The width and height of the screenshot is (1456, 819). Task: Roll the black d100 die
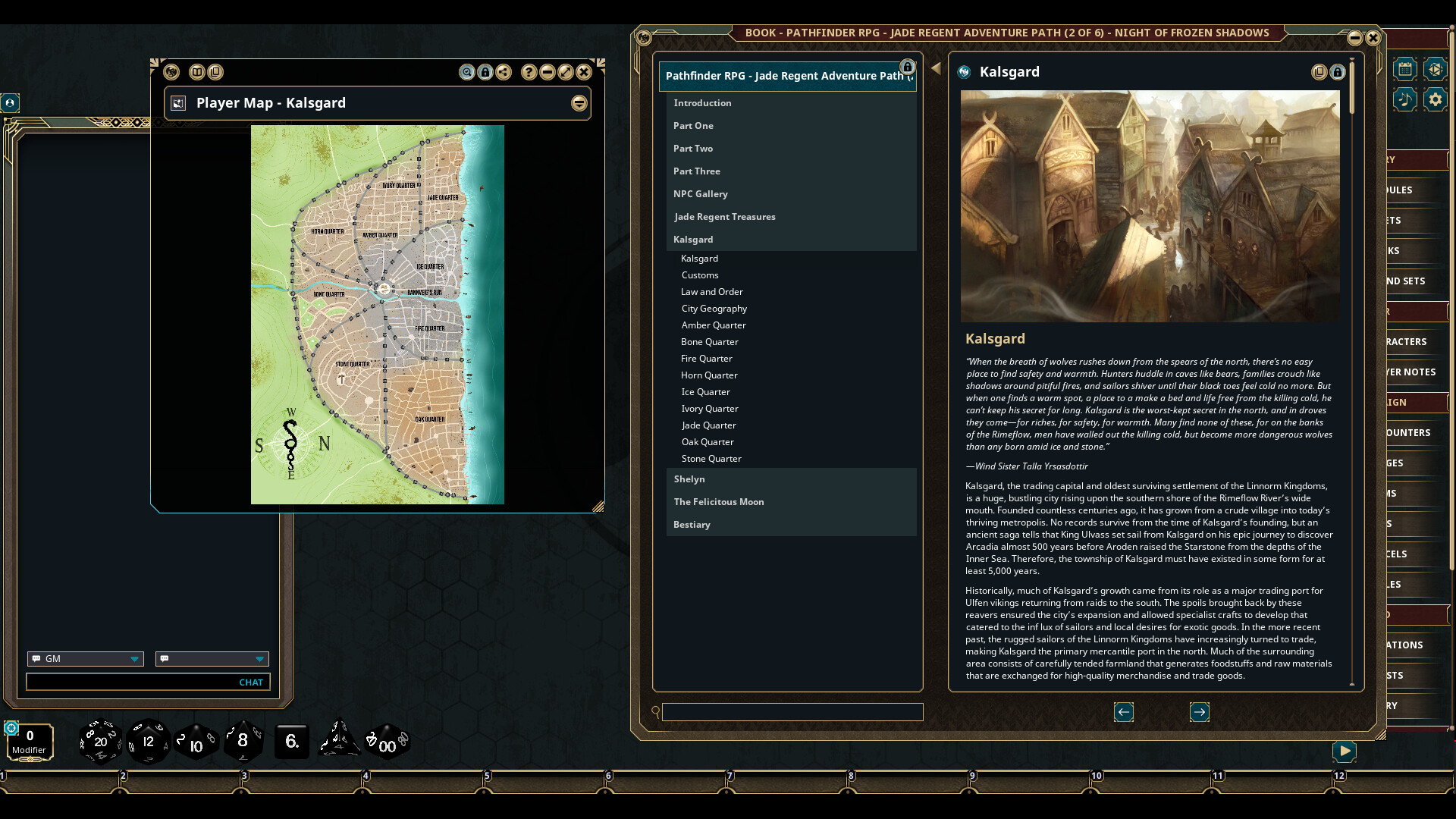click(x=386, y=742)
